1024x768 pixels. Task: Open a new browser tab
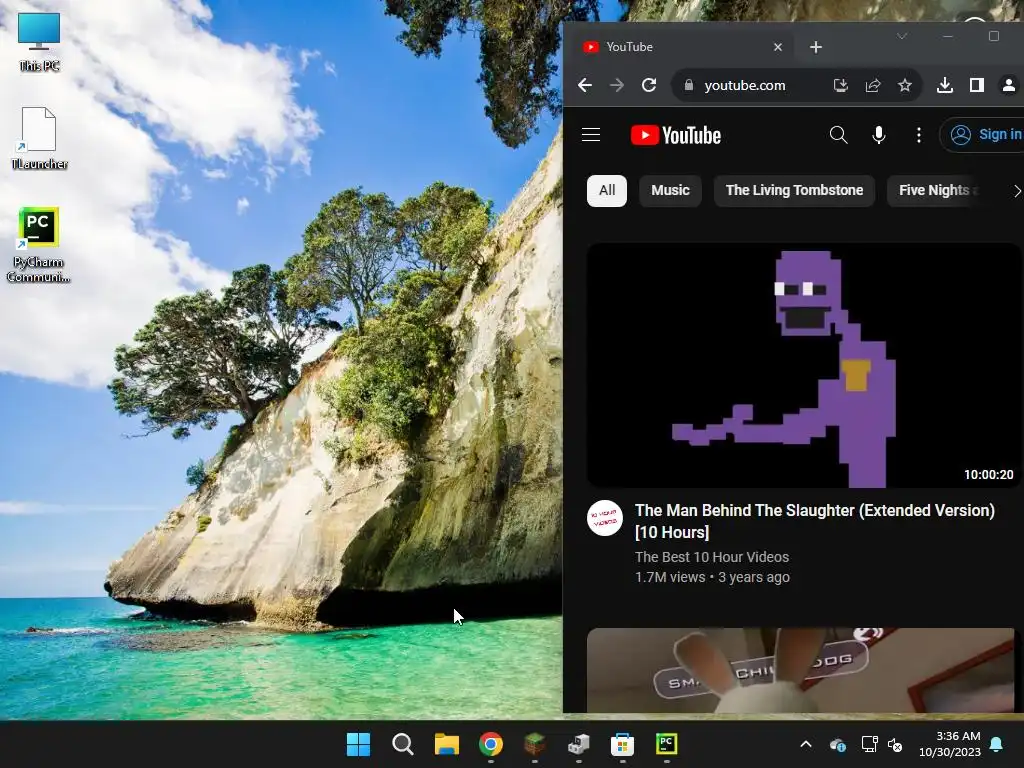[x=816, y=47]
